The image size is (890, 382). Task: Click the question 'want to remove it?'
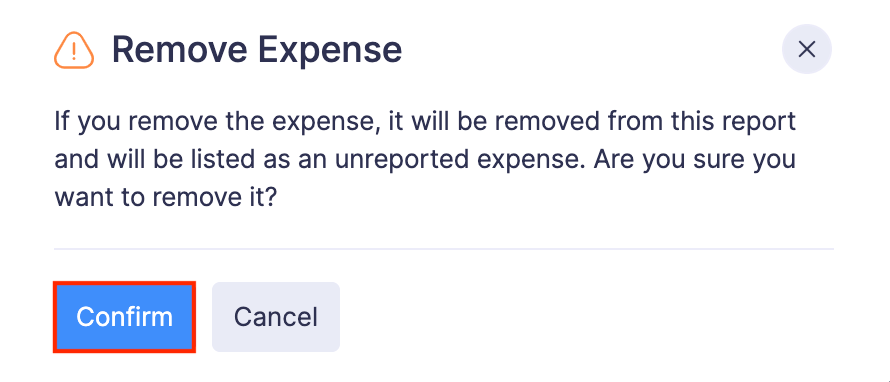tap(166, 199)
